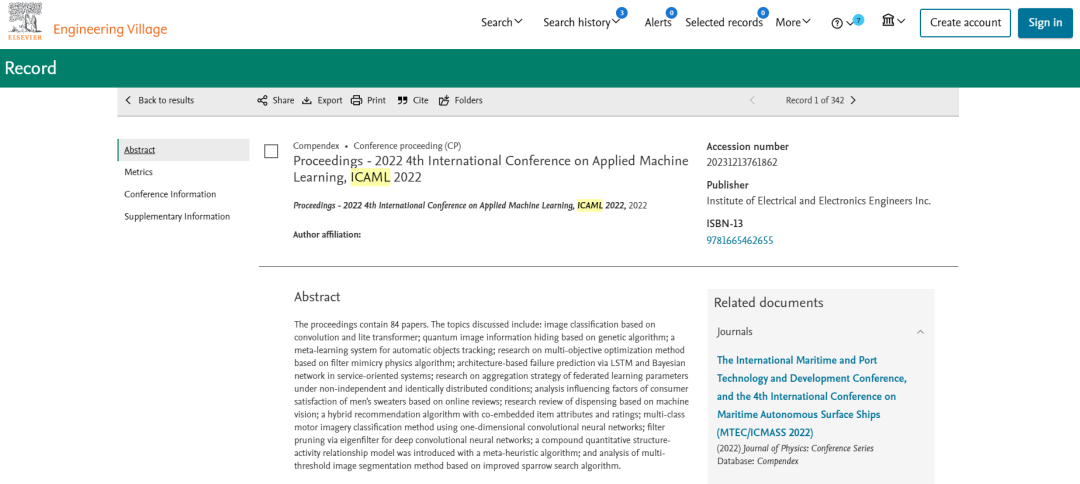Click the Search history badge showing 3
1080x484 pixels.
coord(621,12)
